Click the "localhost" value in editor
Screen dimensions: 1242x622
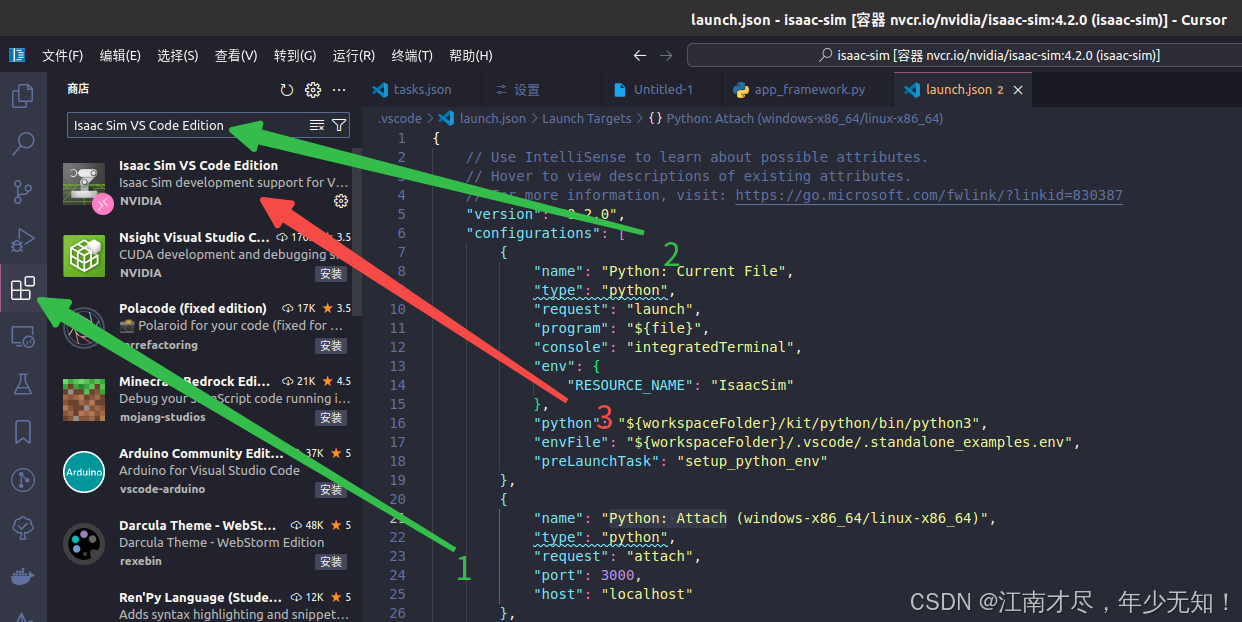[646, 594]
